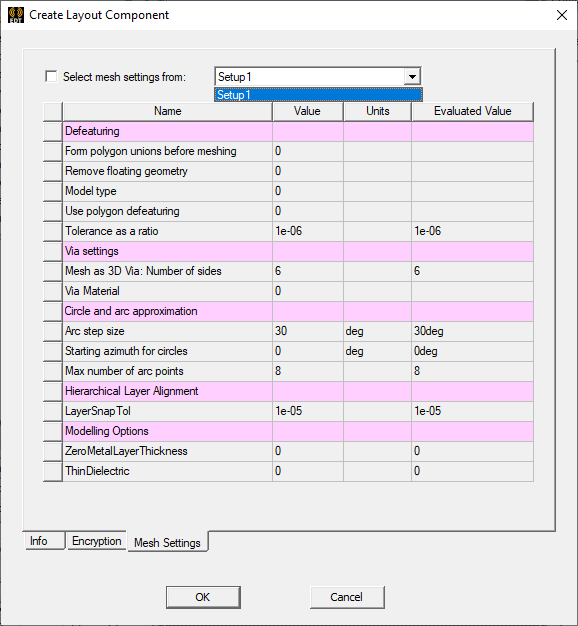Screen dimensions: 578x626
Task: Click the evaluated value 30deg cell
Action: click(473, 331)
